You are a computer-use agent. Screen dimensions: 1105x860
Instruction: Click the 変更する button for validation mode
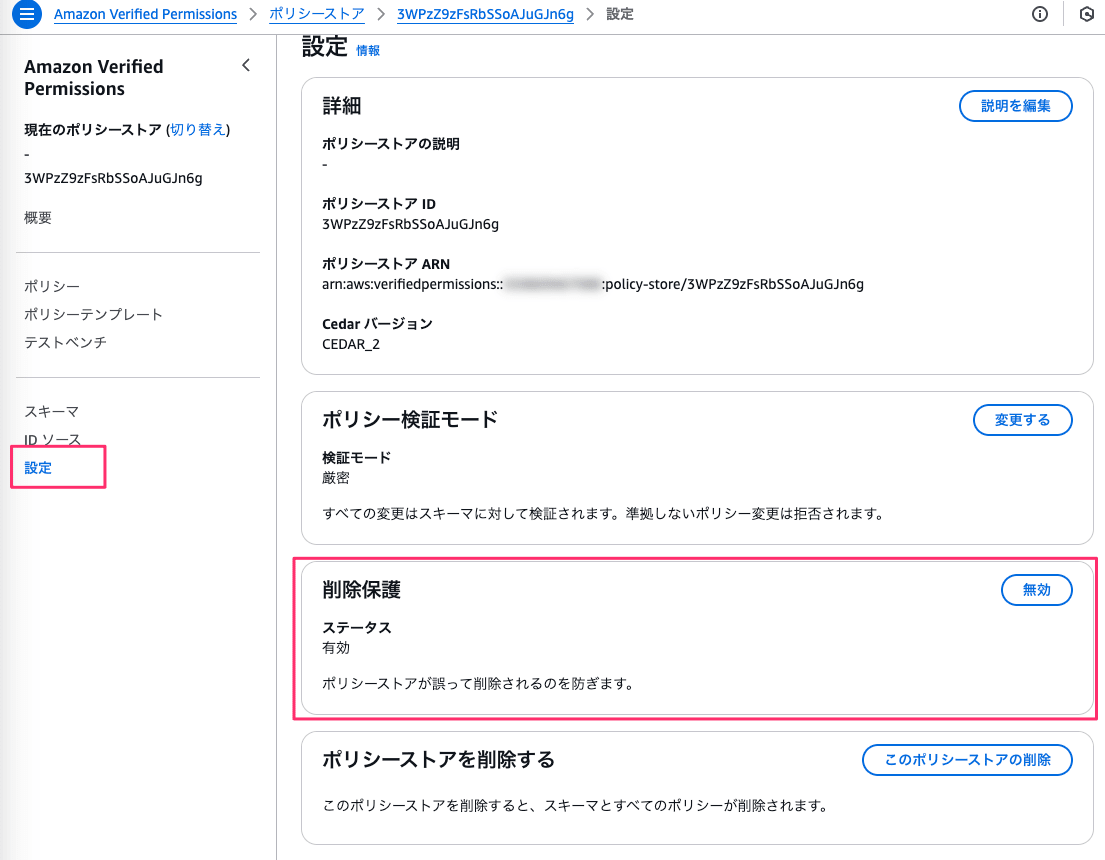click(1023, 420)
